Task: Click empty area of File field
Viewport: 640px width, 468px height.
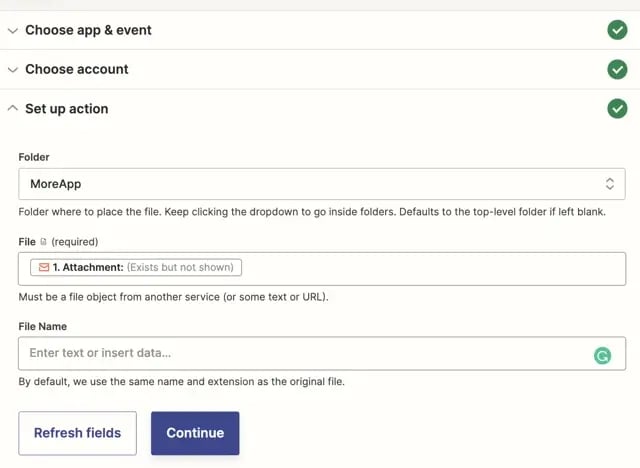Action: [x=430, y=268]
